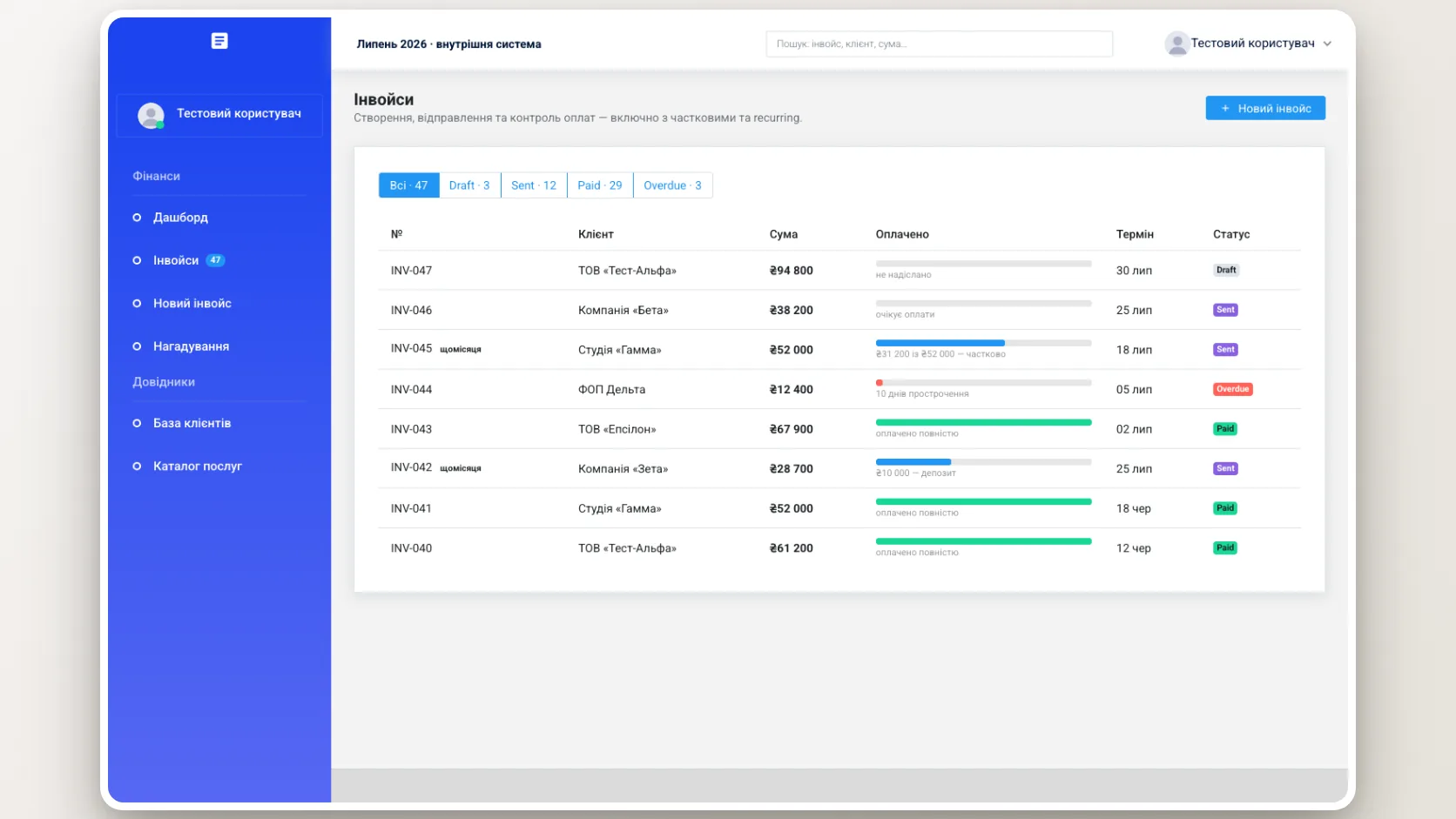1456x819 pixels.
Task: Click the Статус column header
Action: tap(1231, 234)
